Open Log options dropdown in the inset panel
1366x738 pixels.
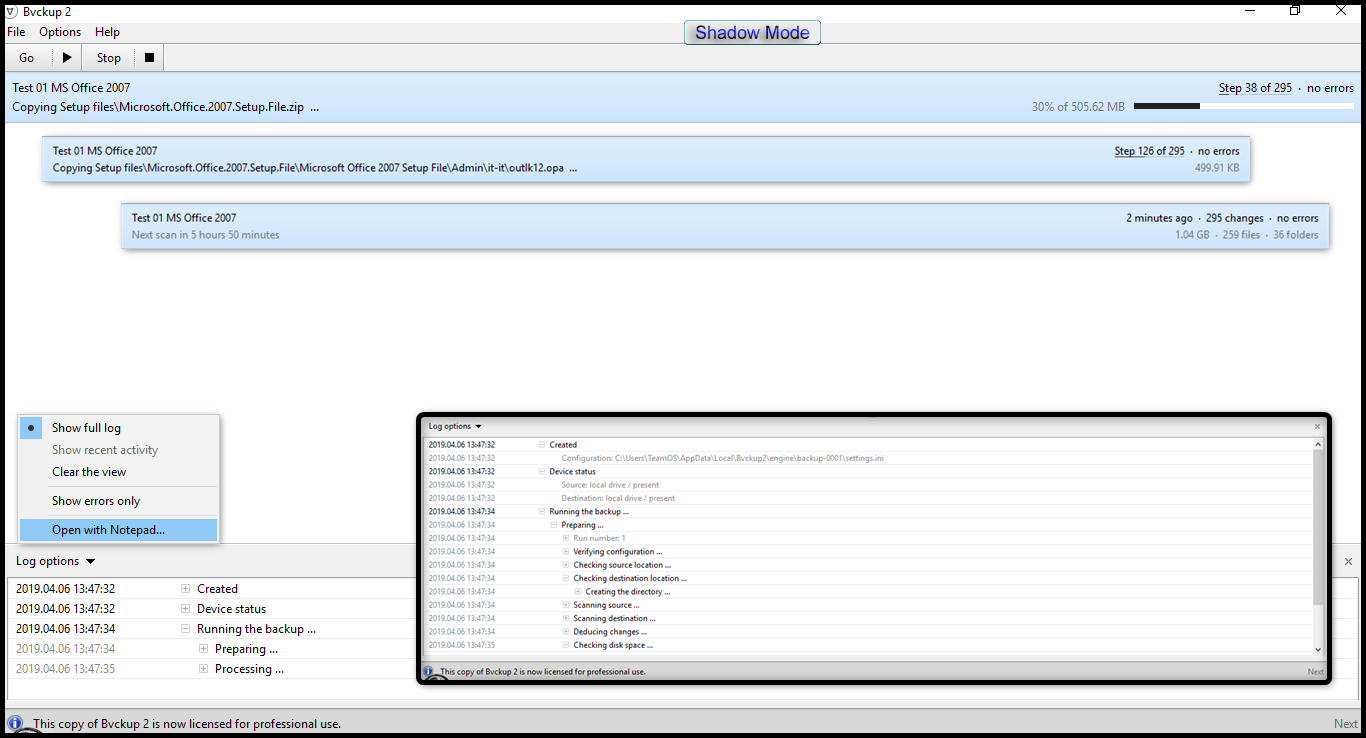455,426
